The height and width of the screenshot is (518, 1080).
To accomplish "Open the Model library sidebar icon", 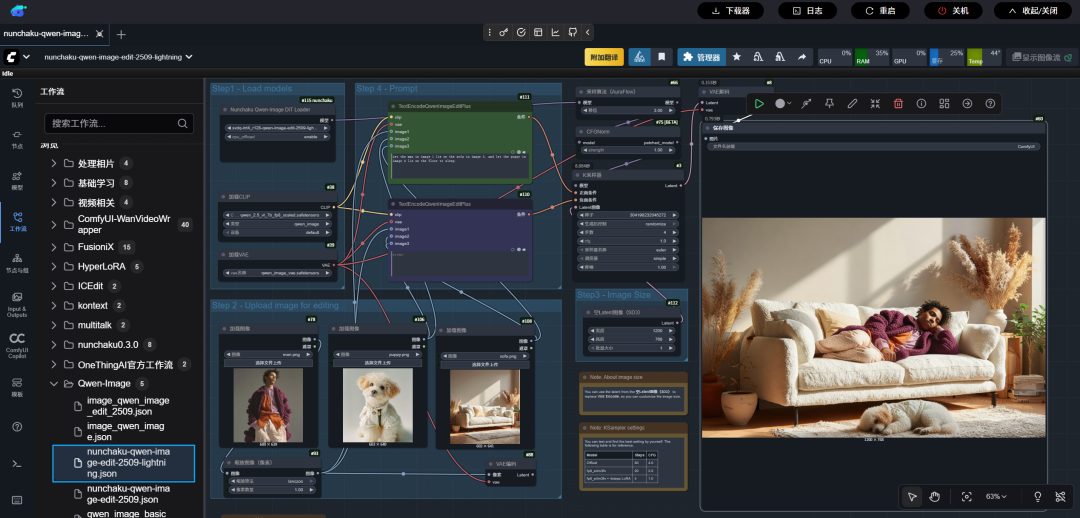I will pos(17,180).
